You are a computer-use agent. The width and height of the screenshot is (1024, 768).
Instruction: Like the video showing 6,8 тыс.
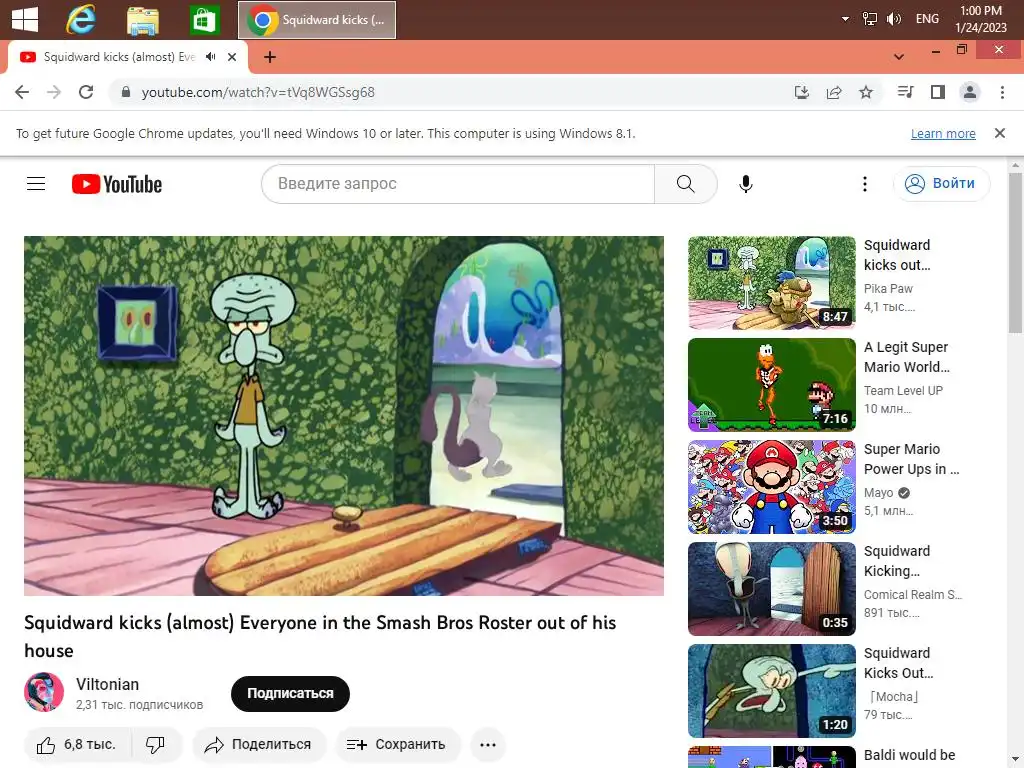77,744
